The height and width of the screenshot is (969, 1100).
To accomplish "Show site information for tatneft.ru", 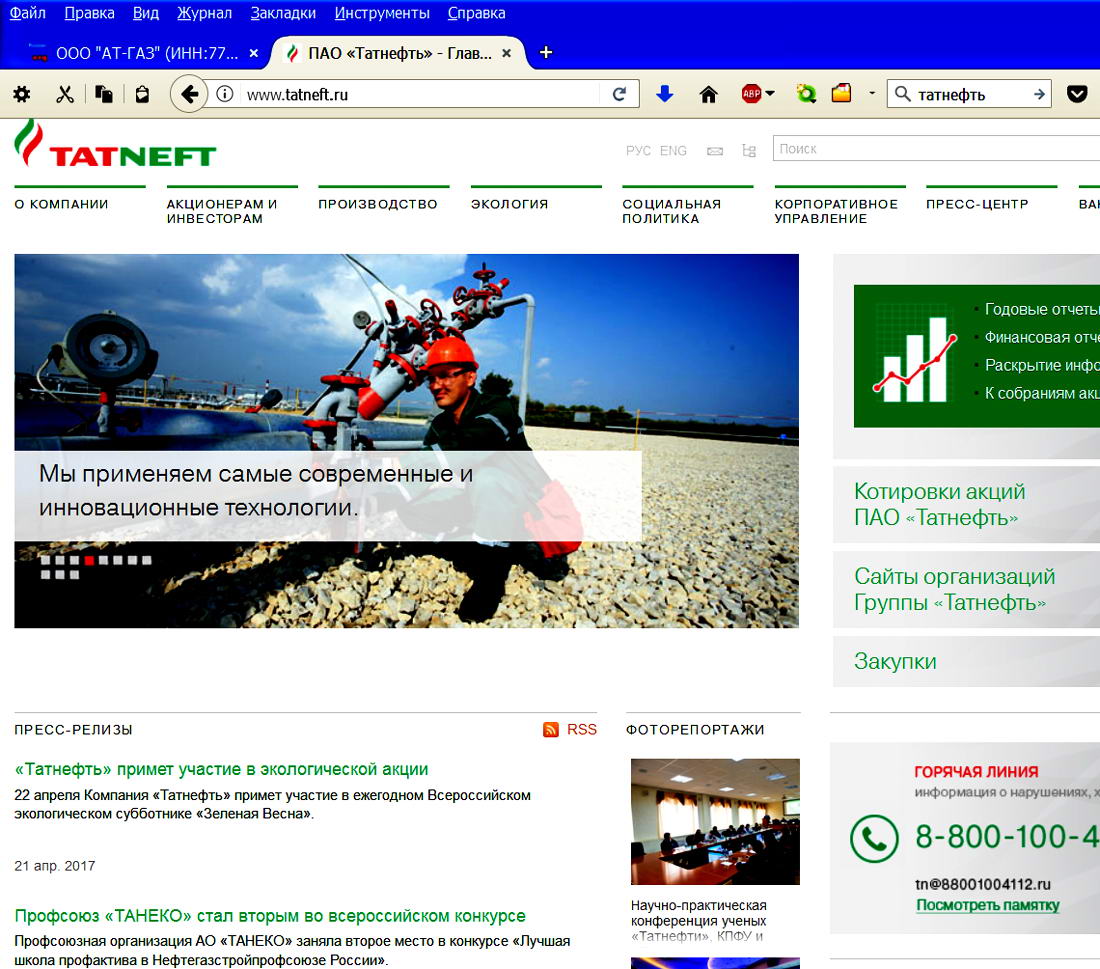I will tap(224, 94).
